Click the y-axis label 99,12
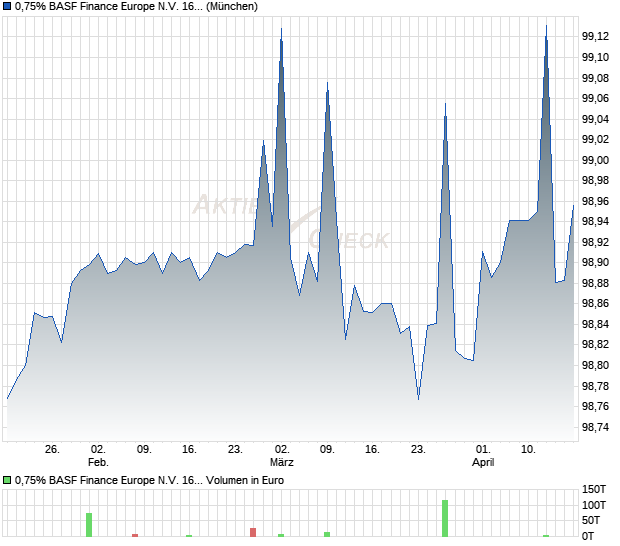The width and height of the screenshot is (620, 546). coord(595,37)
